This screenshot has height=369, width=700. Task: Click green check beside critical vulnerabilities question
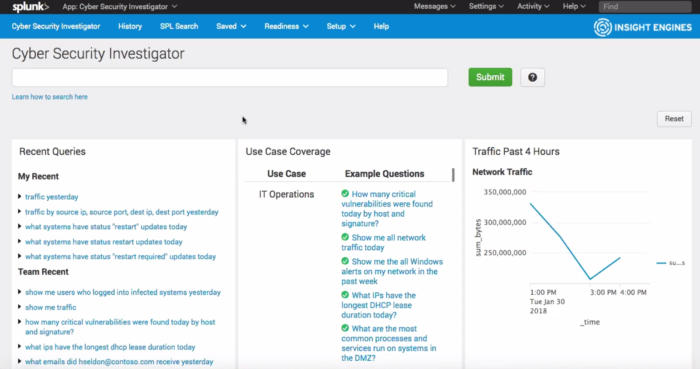point(345,194)
